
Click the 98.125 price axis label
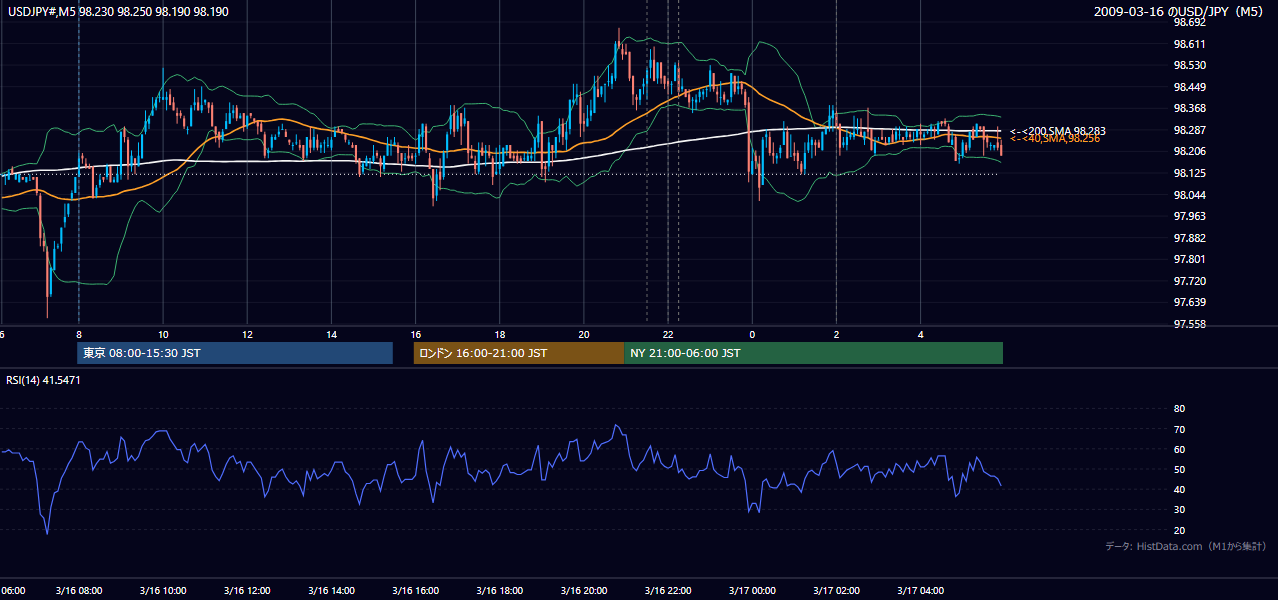point(1189,173)
